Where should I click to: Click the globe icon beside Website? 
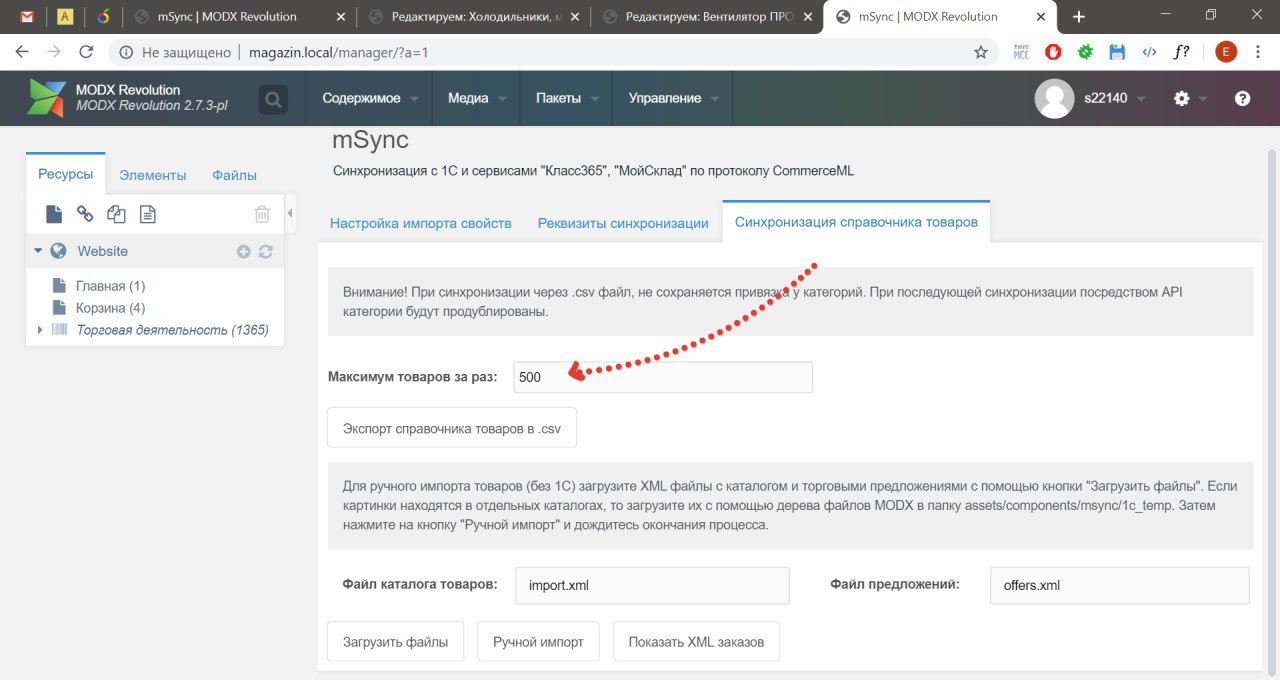tap(58, 251)
